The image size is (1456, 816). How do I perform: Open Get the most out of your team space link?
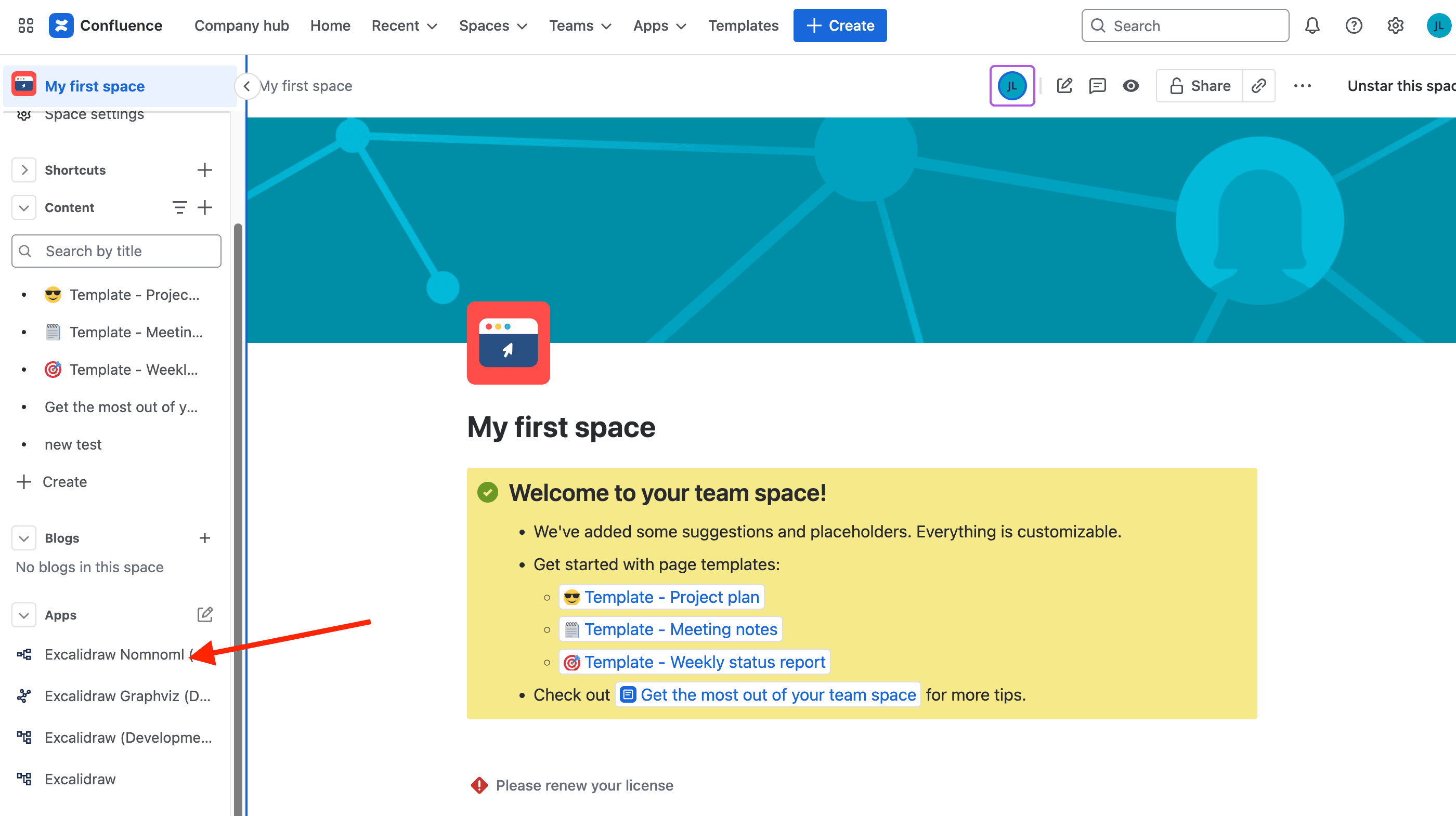click(768, 694)
